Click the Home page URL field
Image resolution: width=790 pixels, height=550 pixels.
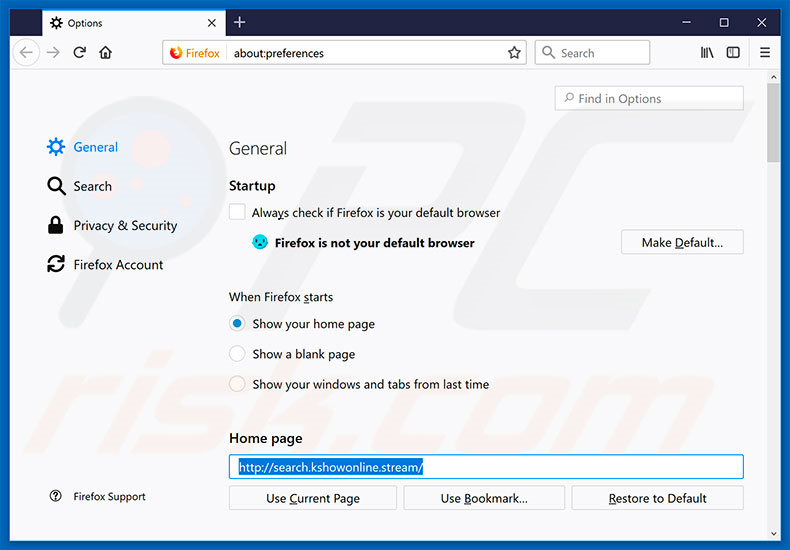click(486, 467)
